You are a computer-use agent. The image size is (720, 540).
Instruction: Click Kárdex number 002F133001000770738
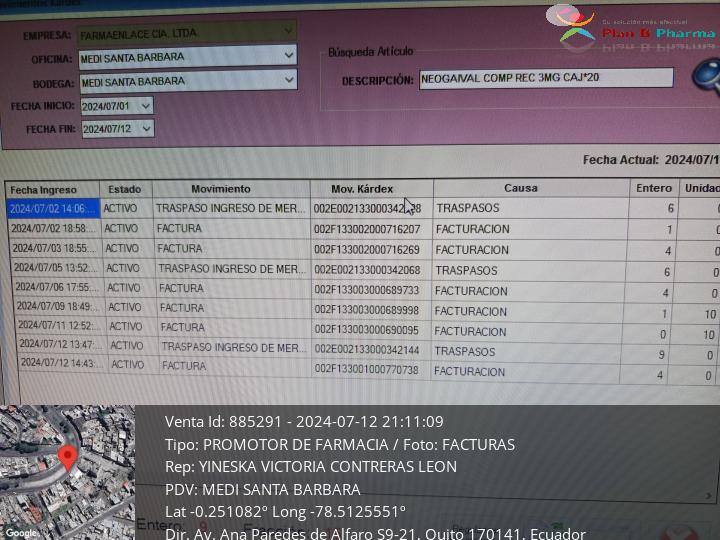(x=366, y=370)
